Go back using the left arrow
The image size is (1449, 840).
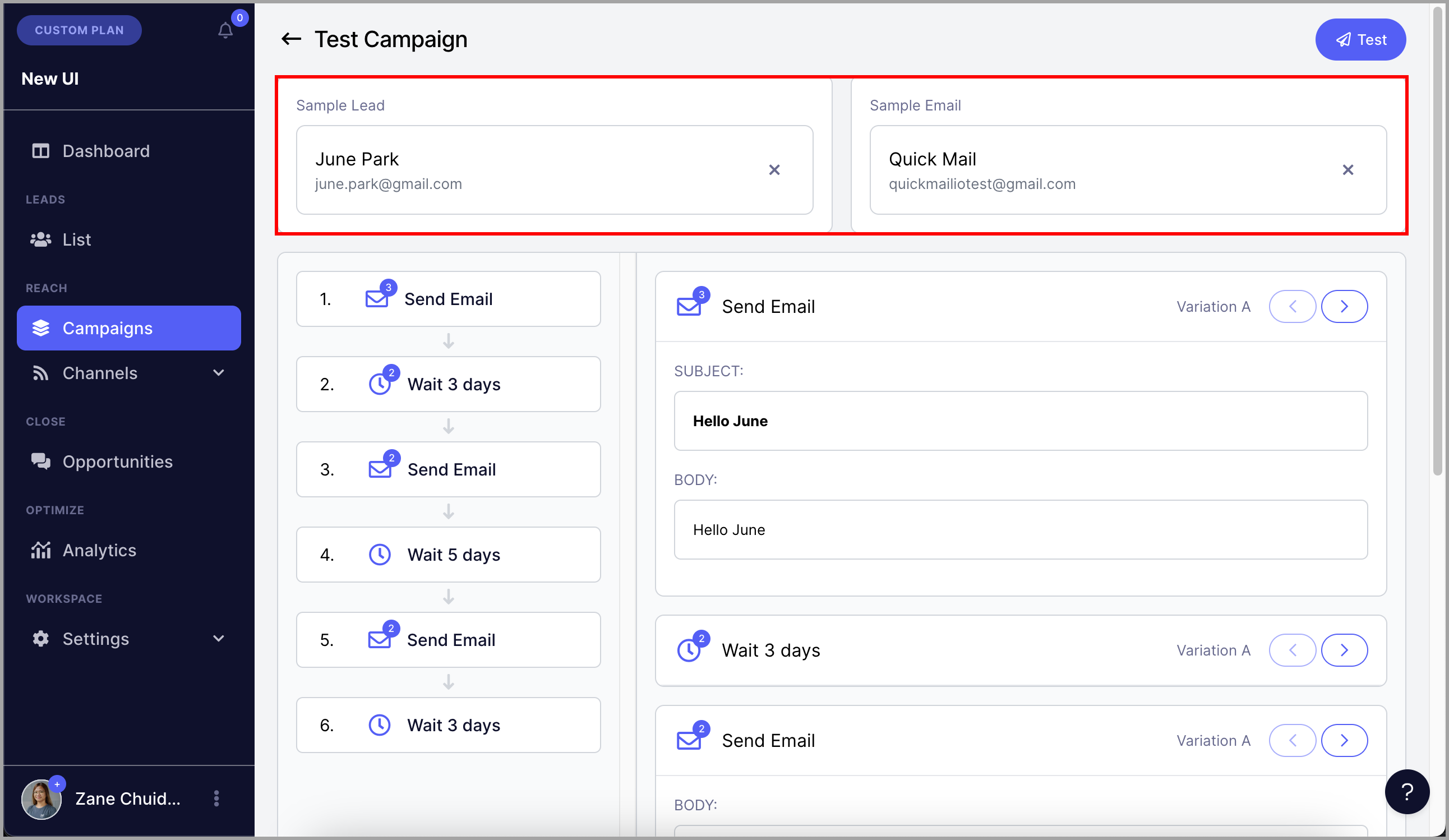(x=291, y=39)
